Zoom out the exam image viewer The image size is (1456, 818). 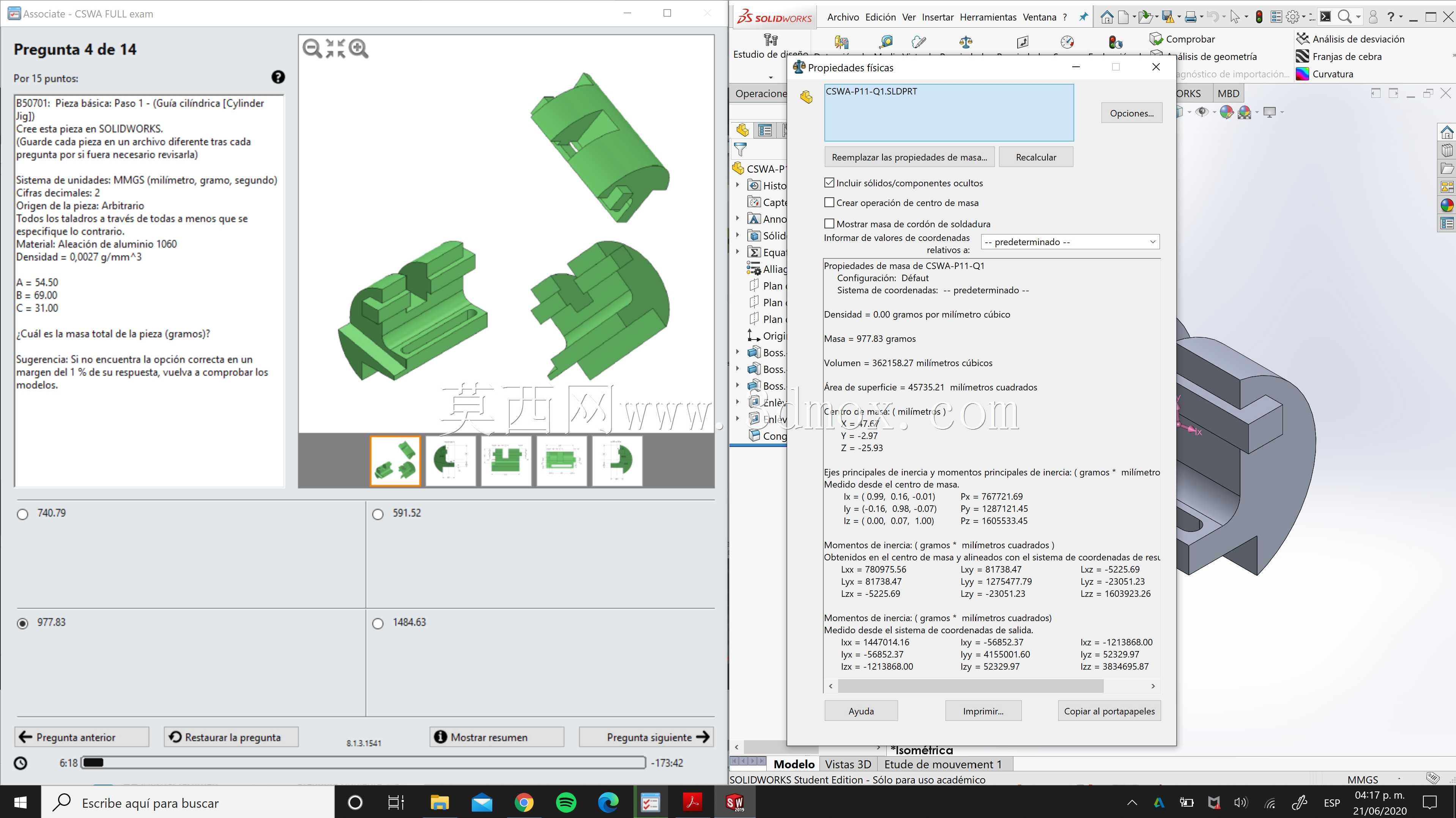[x=312, y=49]
